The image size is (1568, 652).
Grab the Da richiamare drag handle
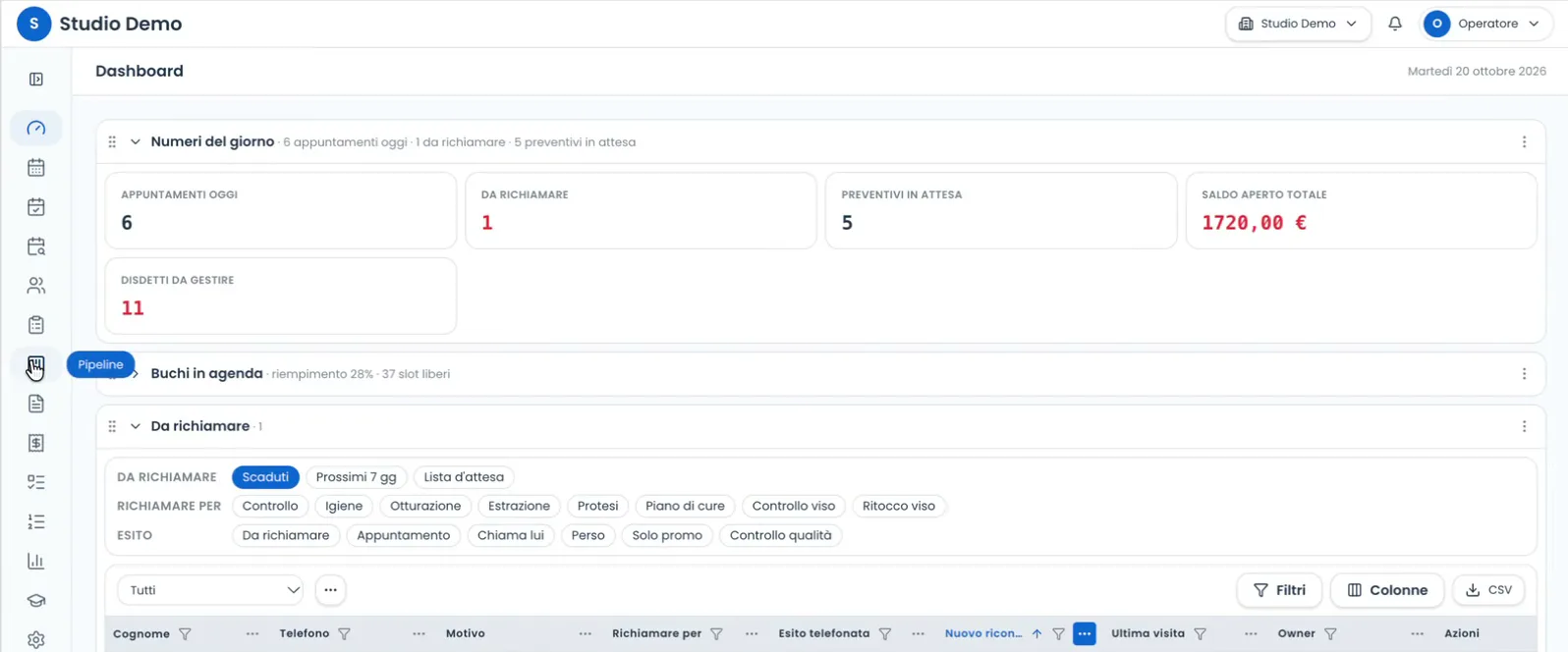click(x=112, y=426)
